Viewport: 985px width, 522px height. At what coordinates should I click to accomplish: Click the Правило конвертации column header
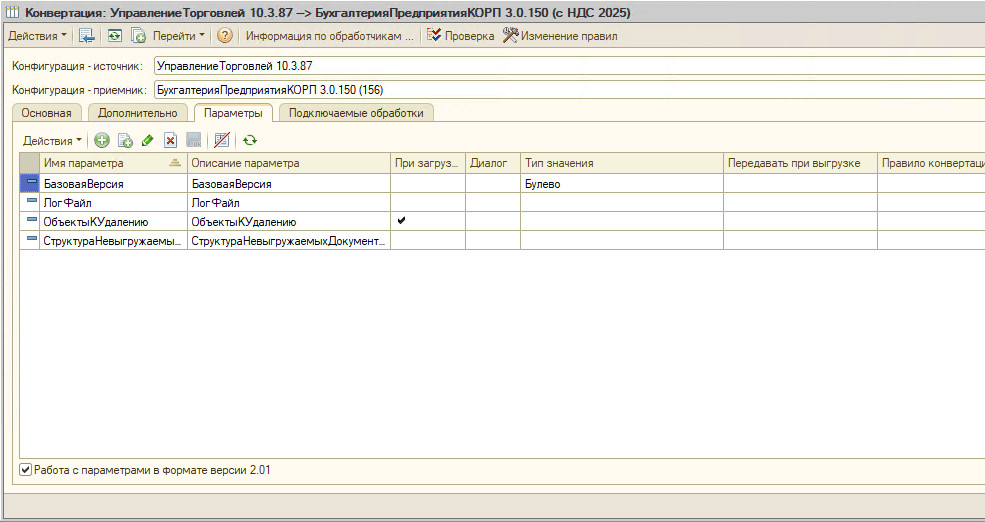932,163
